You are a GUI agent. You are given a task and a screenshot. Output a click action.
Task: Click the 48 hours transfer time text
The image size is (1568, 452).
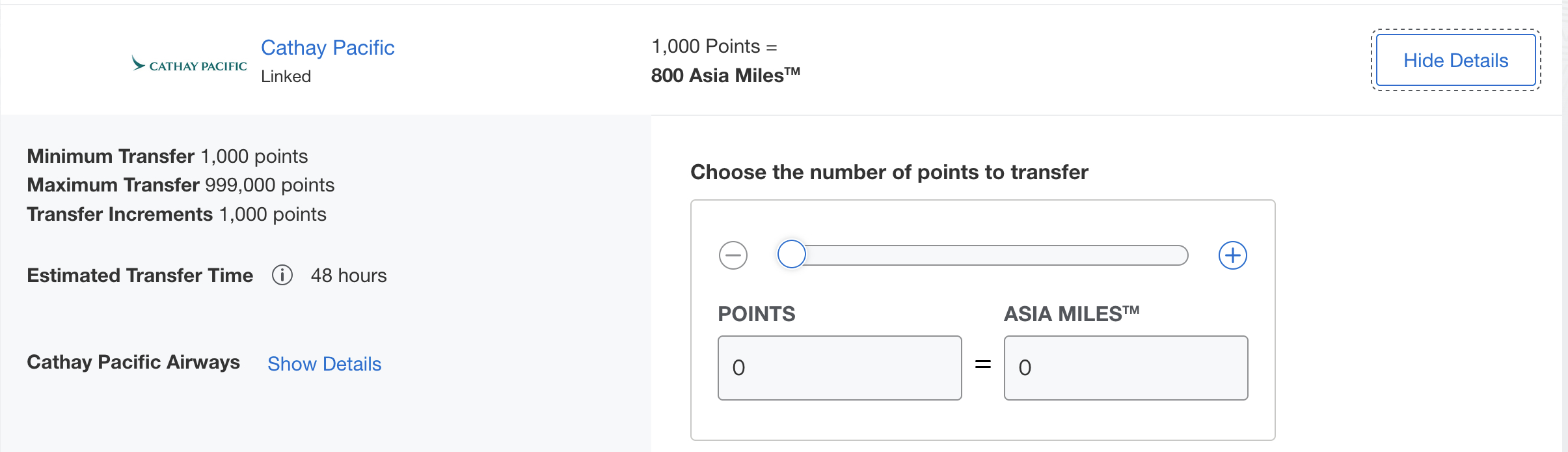pyautogui.click(x=349, y=275)
